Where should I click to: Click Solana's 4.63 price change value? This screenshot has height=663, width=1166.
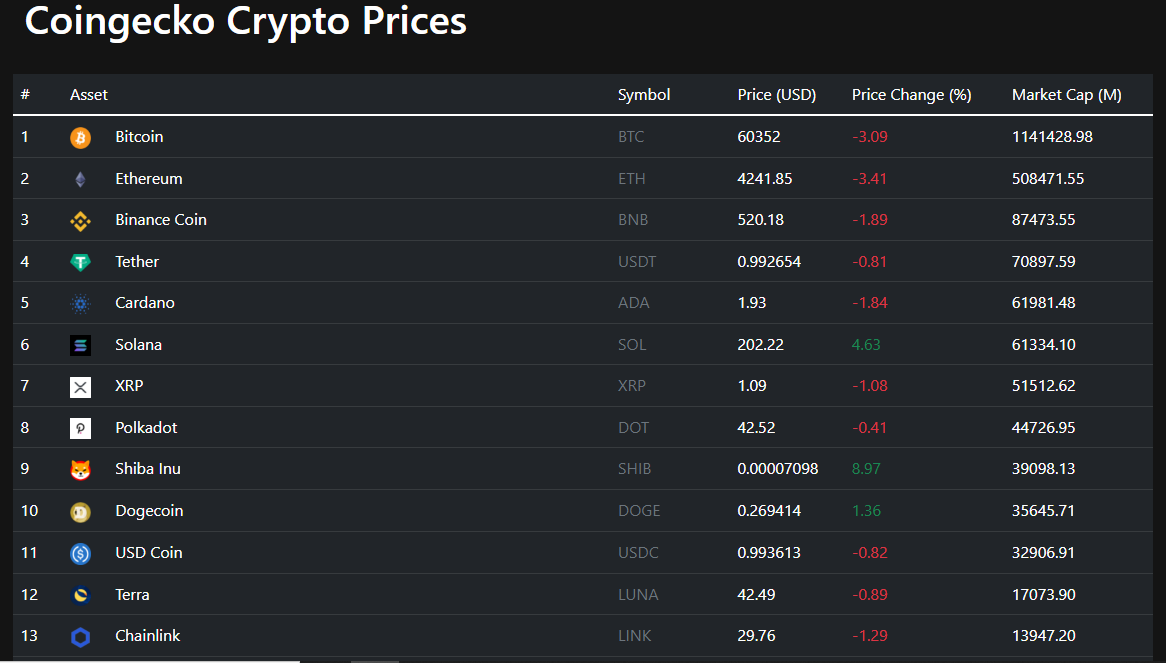(x=866, y=345)
